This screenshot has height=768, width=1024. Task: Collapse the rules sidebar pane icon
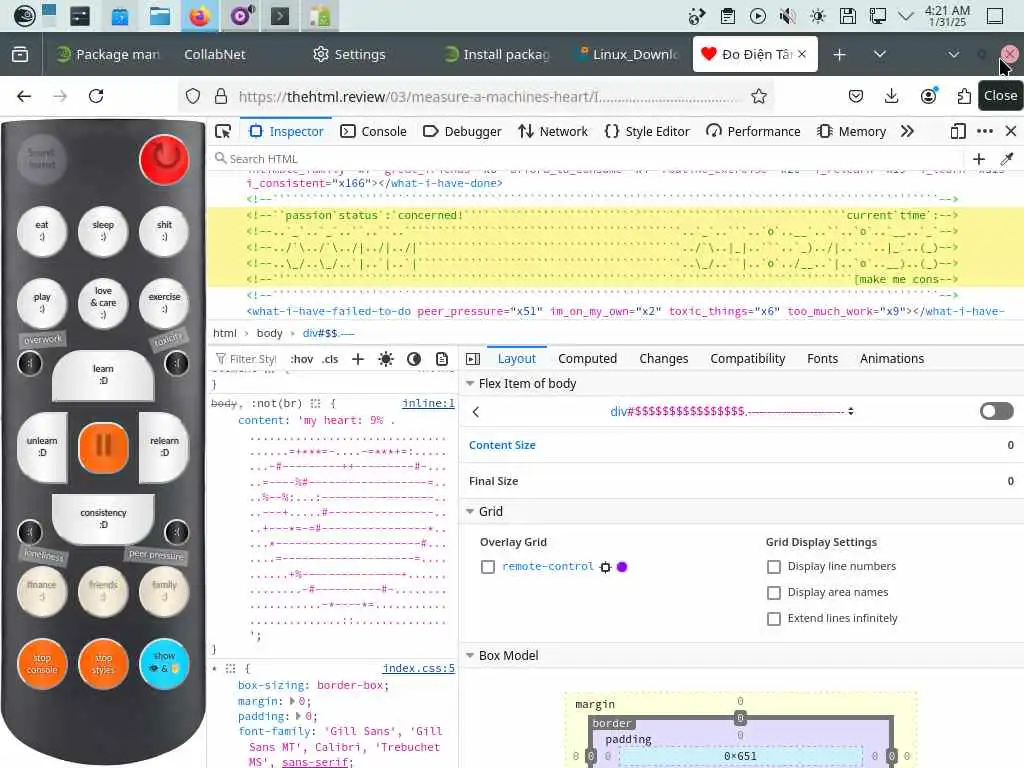(x=473, y=359)
